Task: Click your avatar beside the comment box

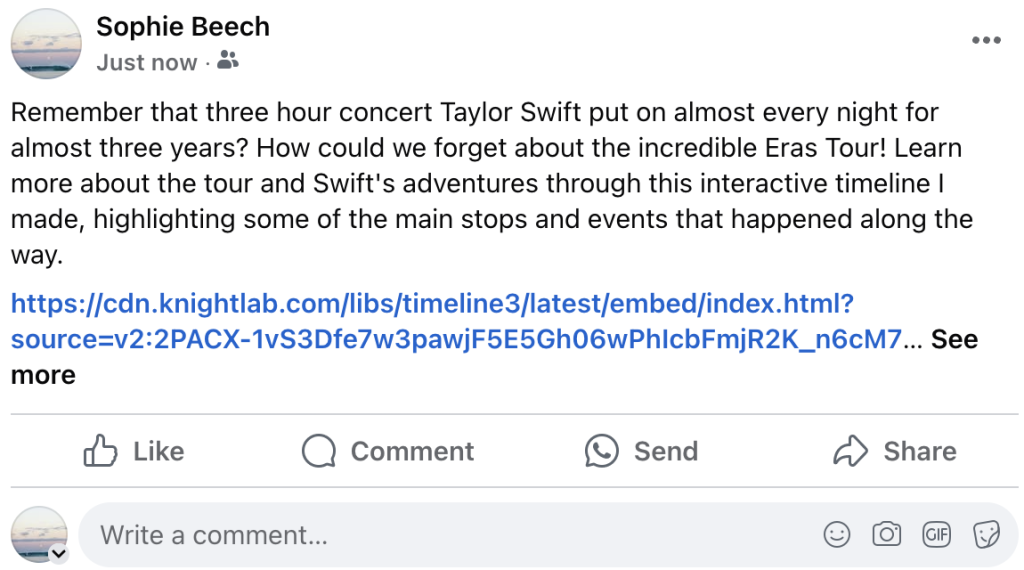Action: click(38, 533)
